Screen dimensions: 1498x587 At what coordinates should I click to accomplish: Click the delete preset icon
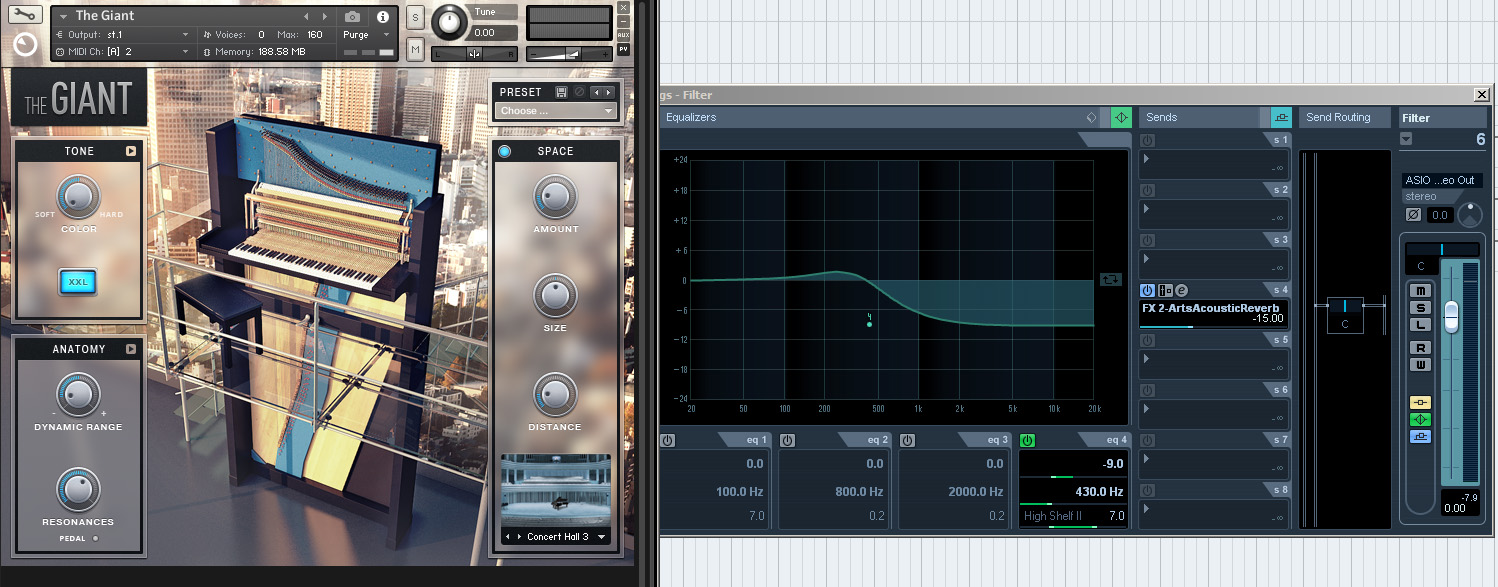pos(578,92)
